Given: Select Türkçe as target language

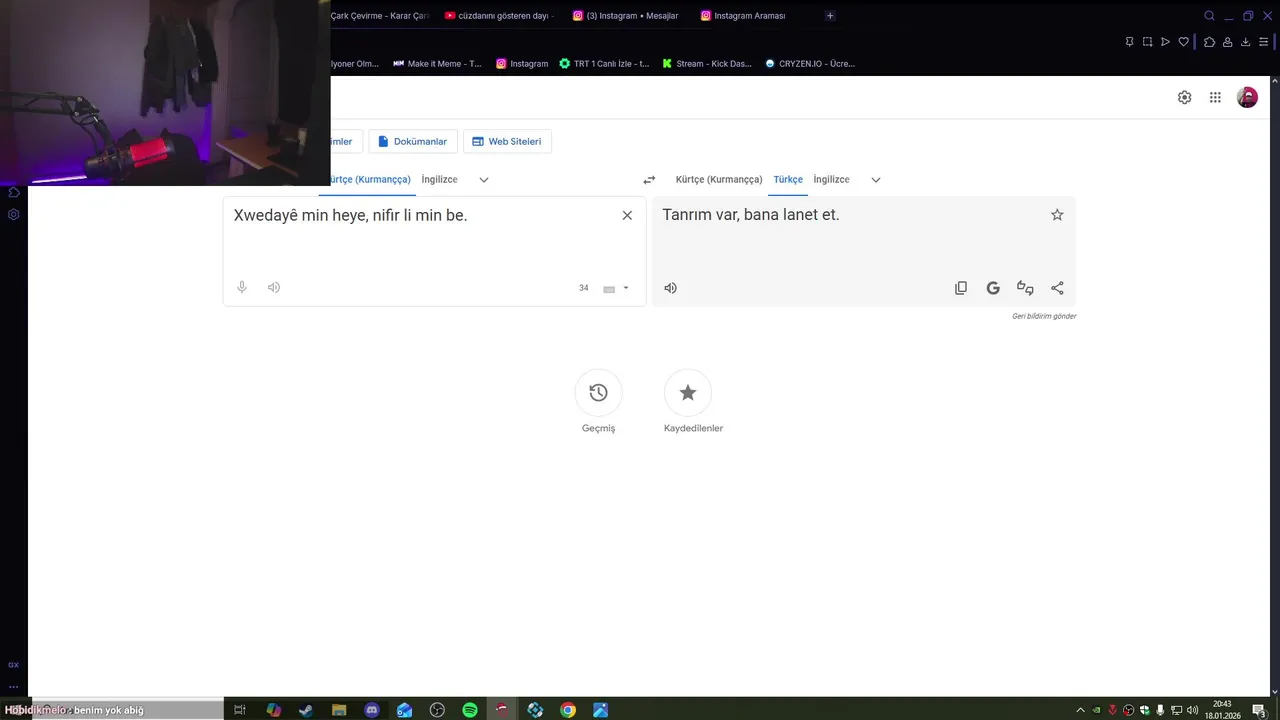Looking at the screenshot, I should (788, 180).
